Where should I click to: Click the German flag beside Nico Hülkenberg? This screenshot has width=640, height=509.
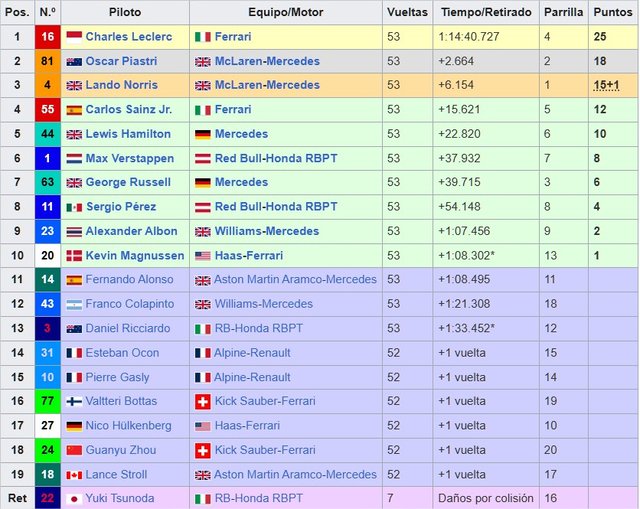[x=74, y=426]
